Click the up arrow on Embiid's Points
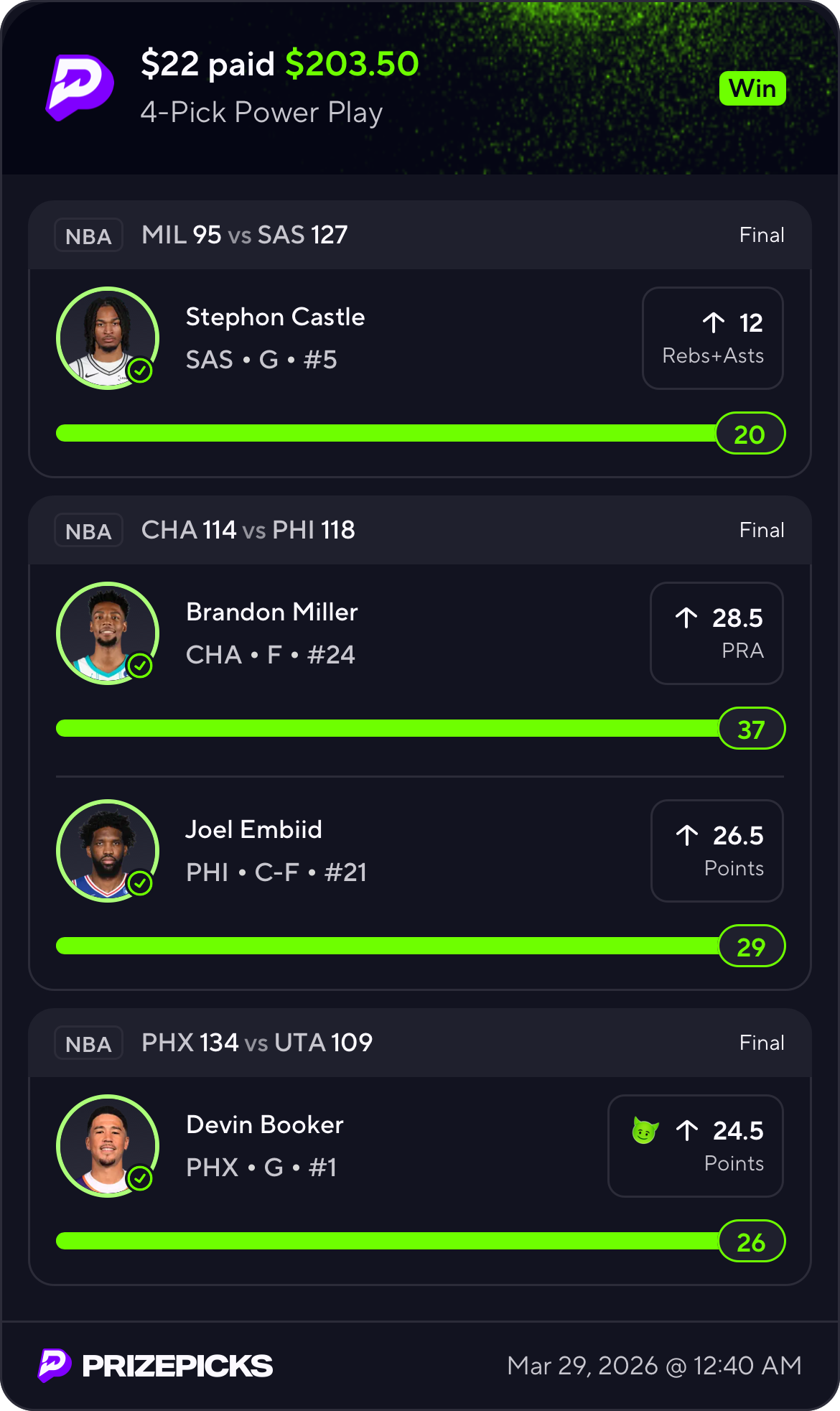840x1411 pixels. click(x=687, y=835)
